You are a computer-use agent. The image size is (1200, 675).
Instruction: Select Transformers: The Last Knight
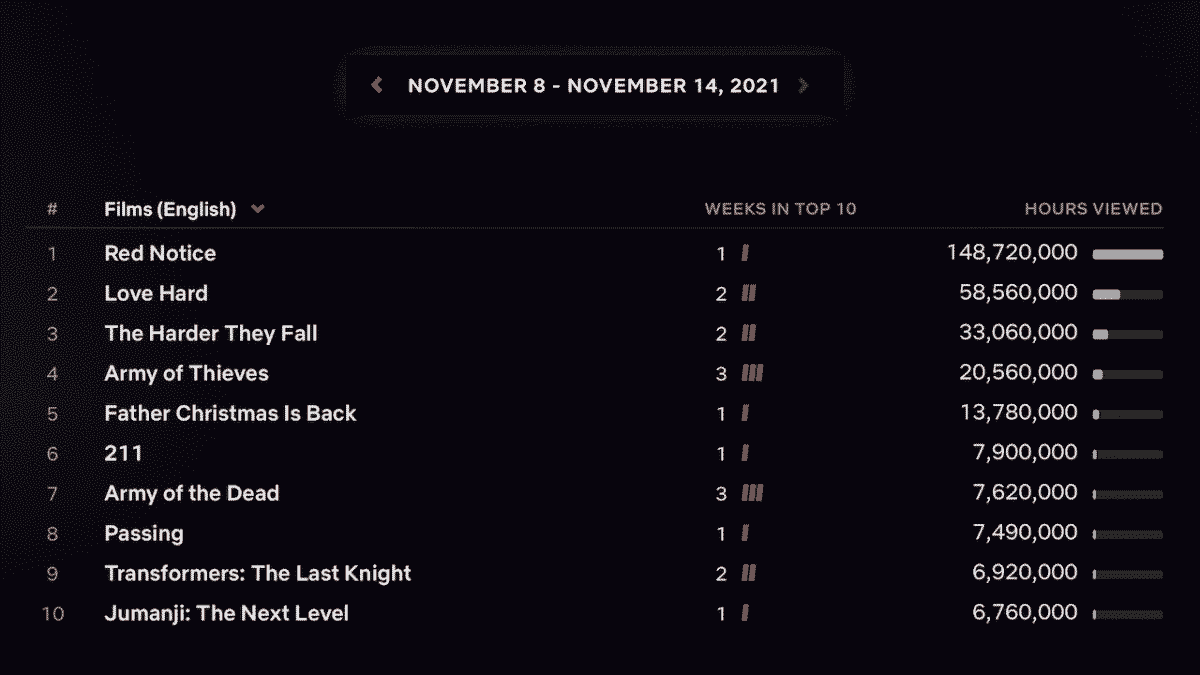(x=258, y=574)
